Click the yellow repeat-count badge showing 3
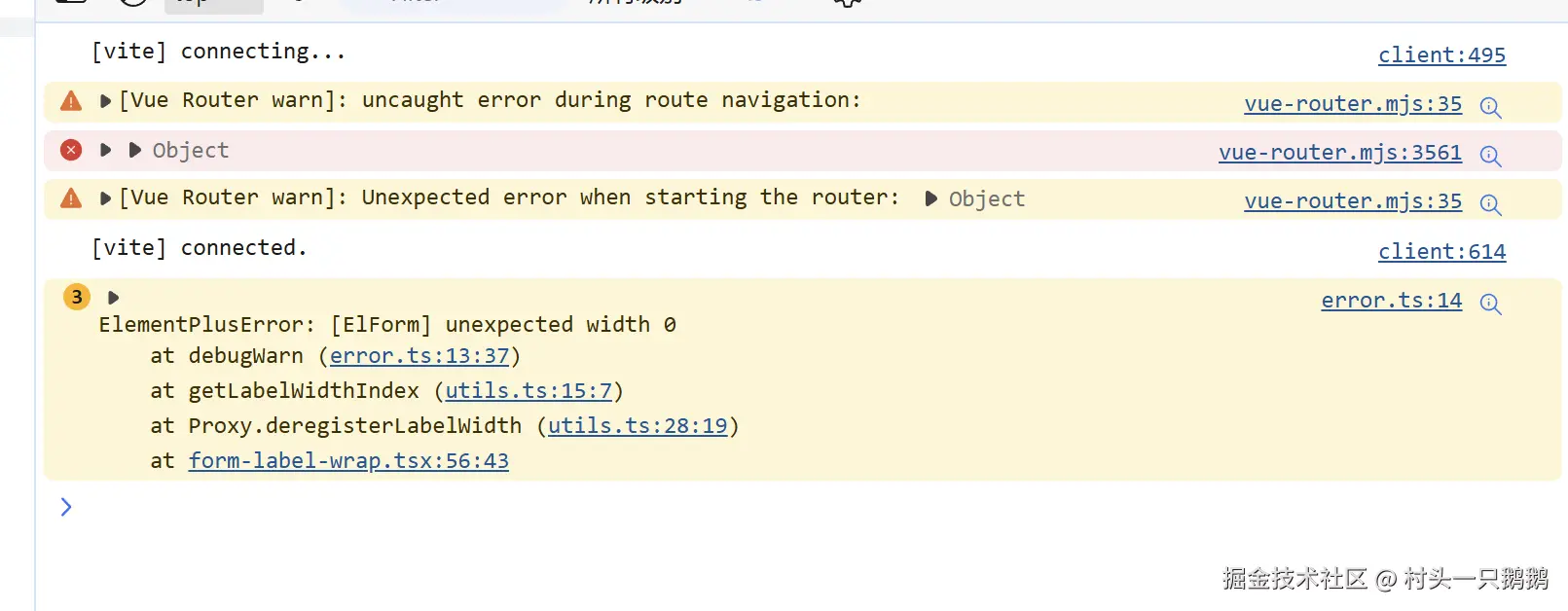Screen dimensions: 1568x611 [77, 297]
